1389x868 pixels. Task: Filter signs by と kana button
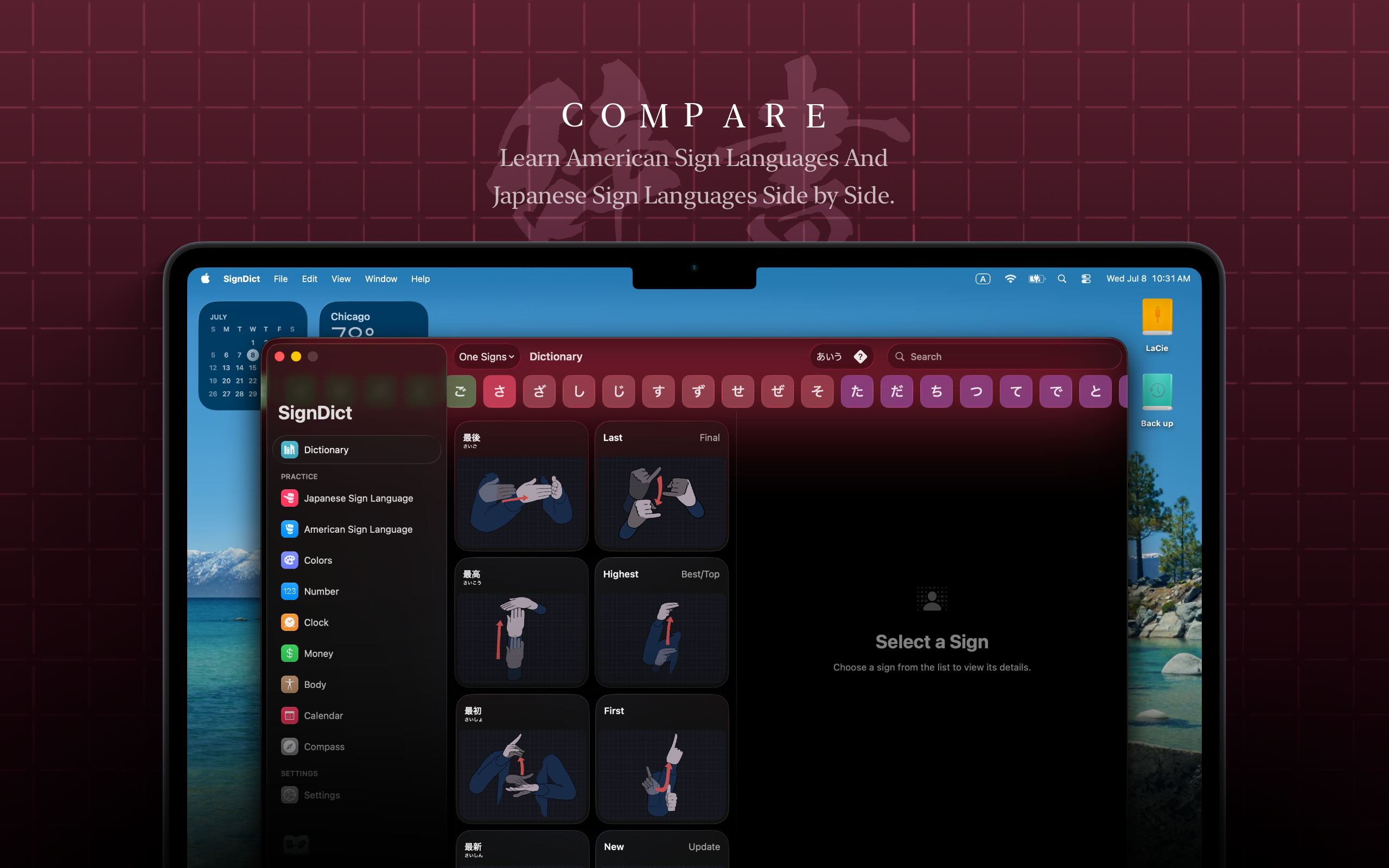[1095, 392]
